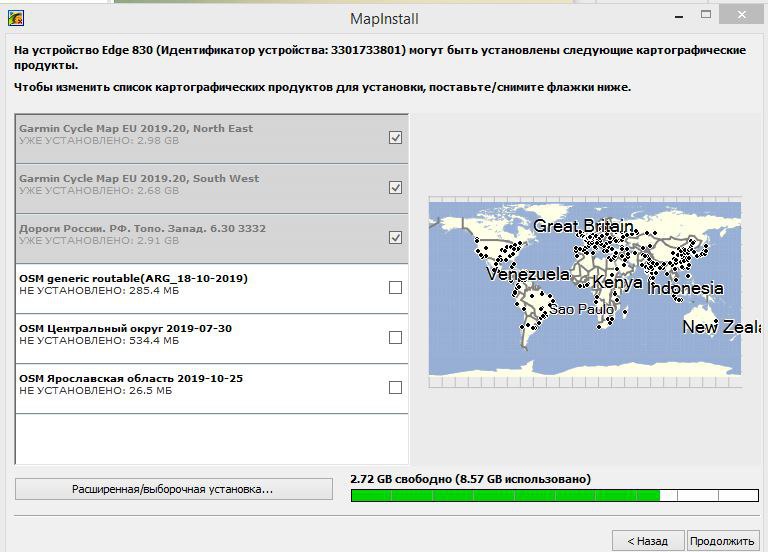This screenshot has height=552, width=768.
Task: Click the 2.72 GB свободно storage label
Action: (x=470, y=479)
